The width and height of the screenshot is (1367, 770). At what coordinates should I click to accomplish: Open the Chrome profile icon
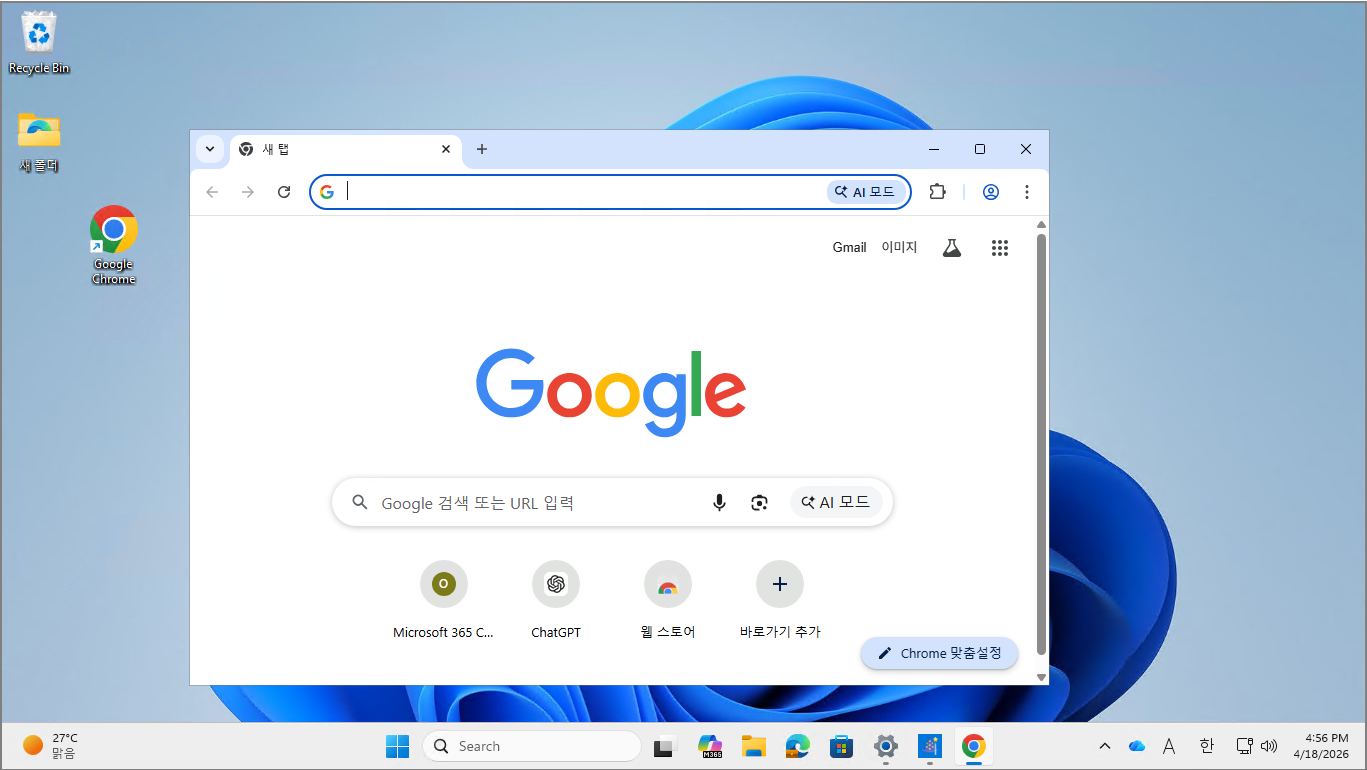click(x=991, y=192)
